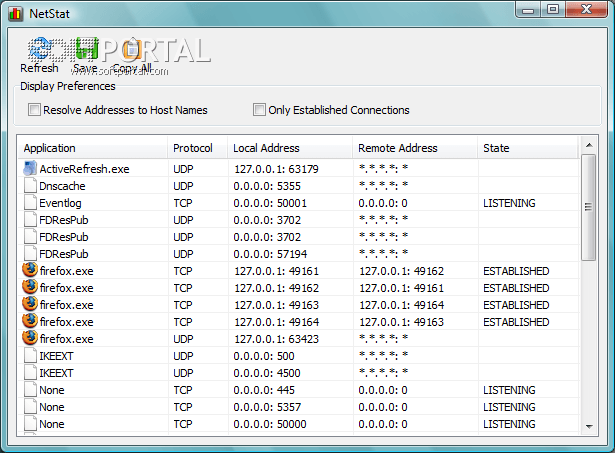Click the Eventlog file icon
Screen dimensions: 615x453
coord(30,202)
